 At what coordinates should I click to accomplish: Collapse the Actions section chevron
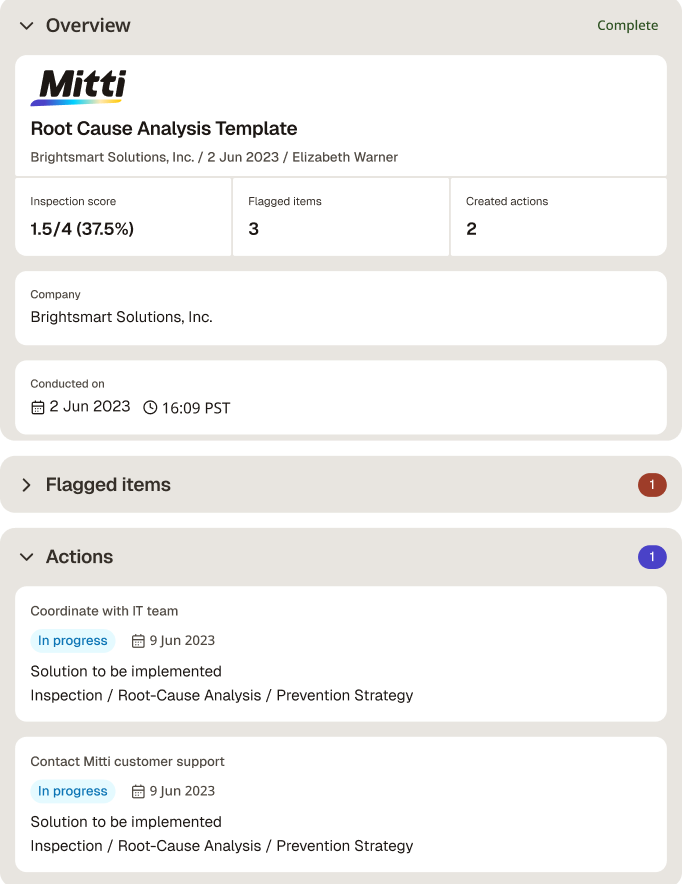tap(27, 557)
